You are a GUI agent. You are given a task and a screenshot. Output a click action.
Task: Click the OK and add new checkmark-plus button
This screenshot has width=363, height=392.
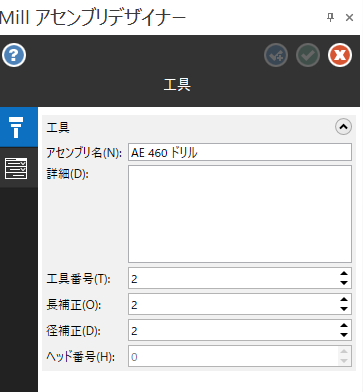tap(276, 55)
